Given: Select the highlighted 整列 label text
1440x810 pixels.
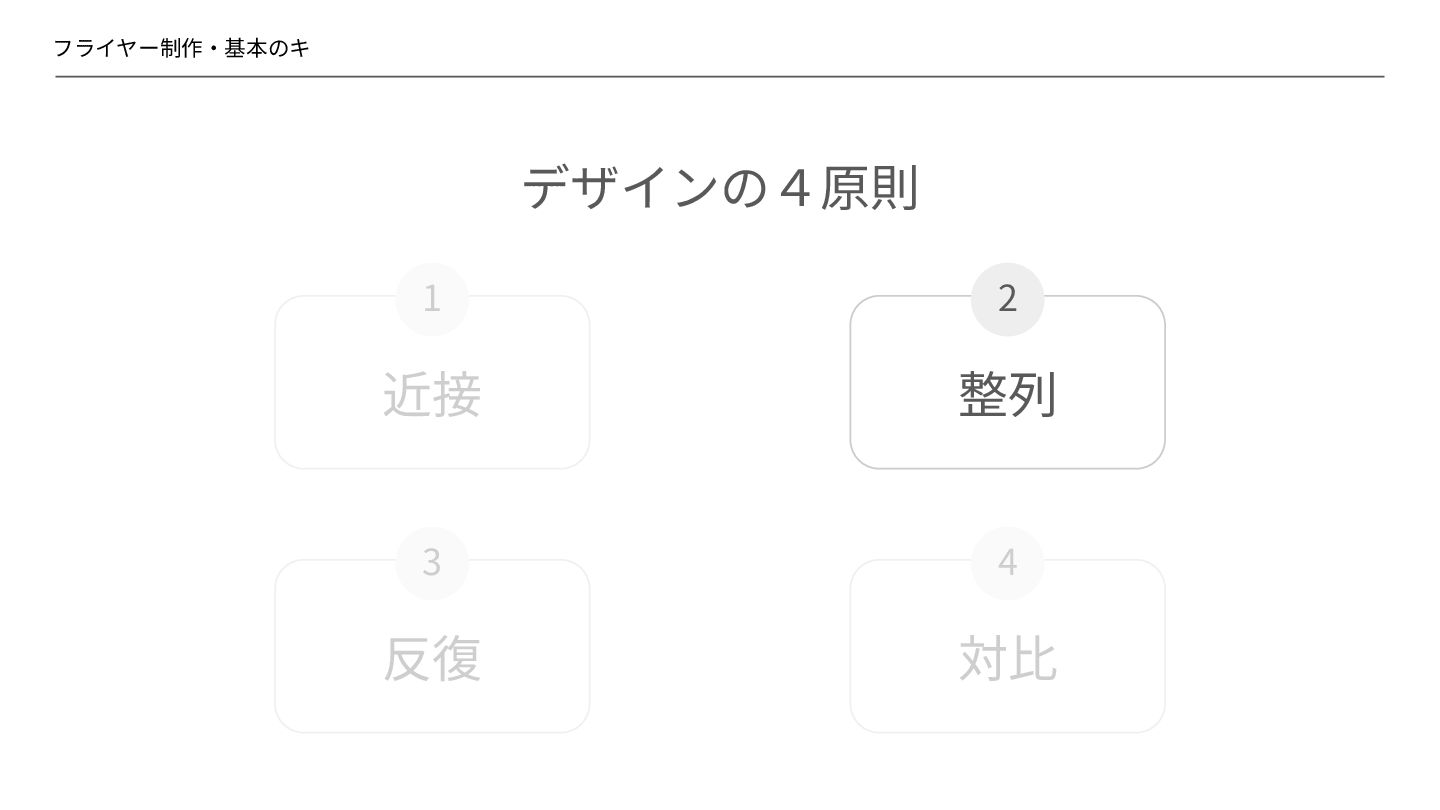Looking at the screenshot, I should (1007, 394).
